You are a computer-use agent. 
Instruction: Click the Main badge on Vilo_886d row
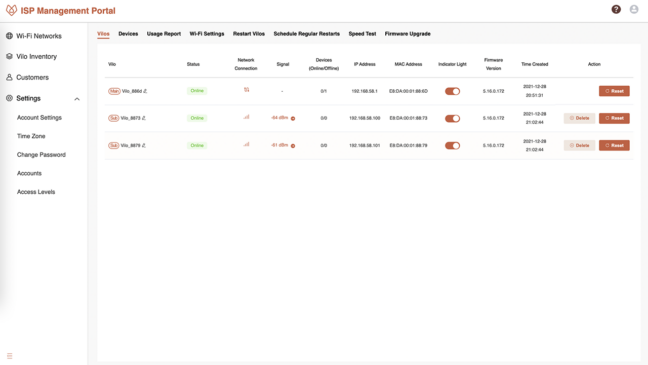pyautogui.click(x=114, y=91)
